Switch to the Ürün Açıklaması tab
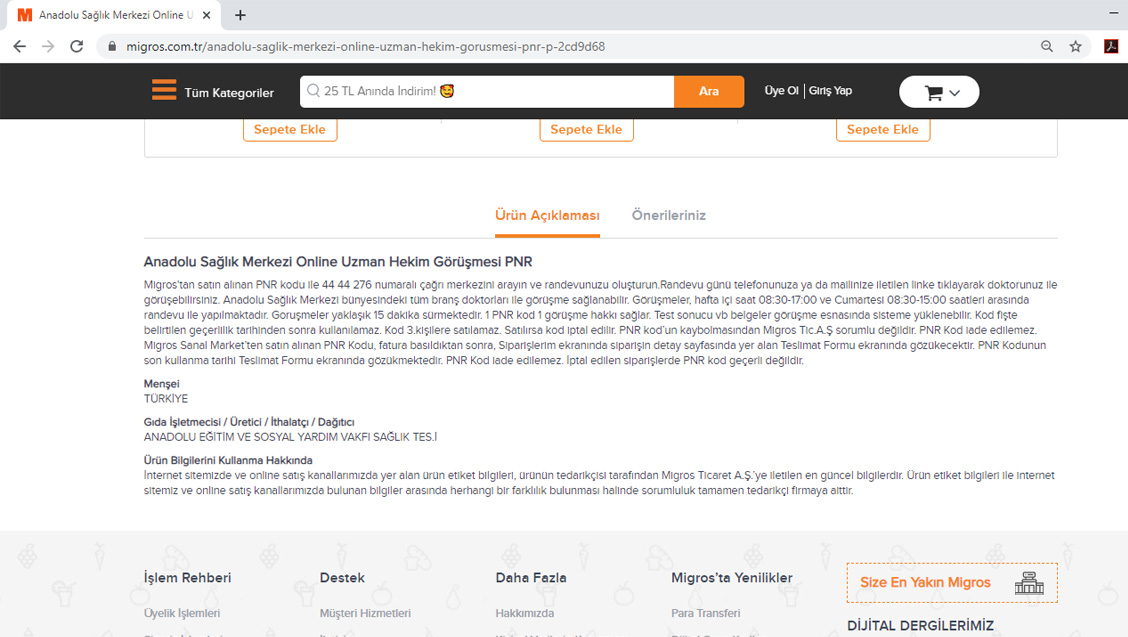 tap(547, 215)
